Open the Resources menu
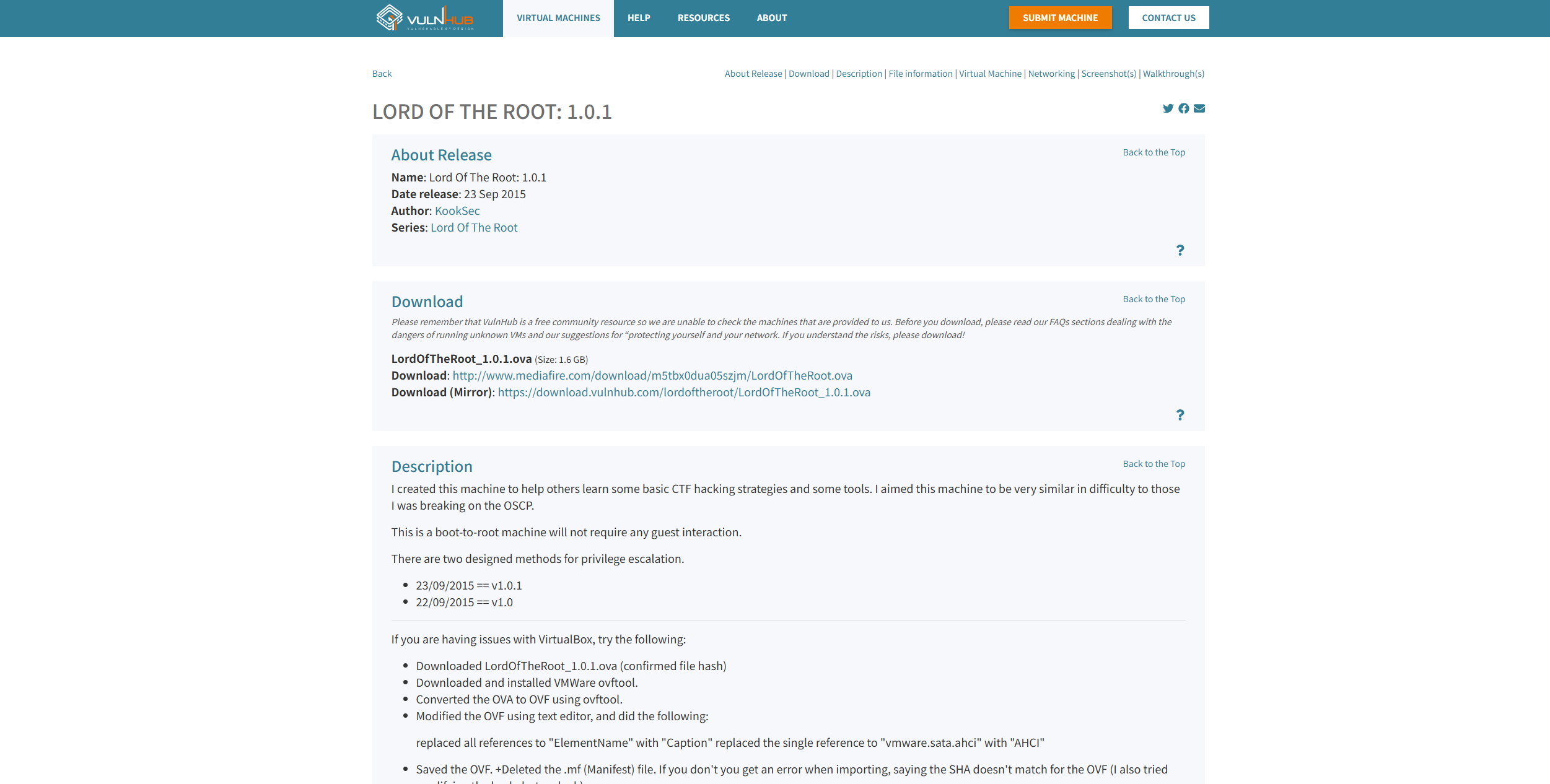 (x=703, y=18)
